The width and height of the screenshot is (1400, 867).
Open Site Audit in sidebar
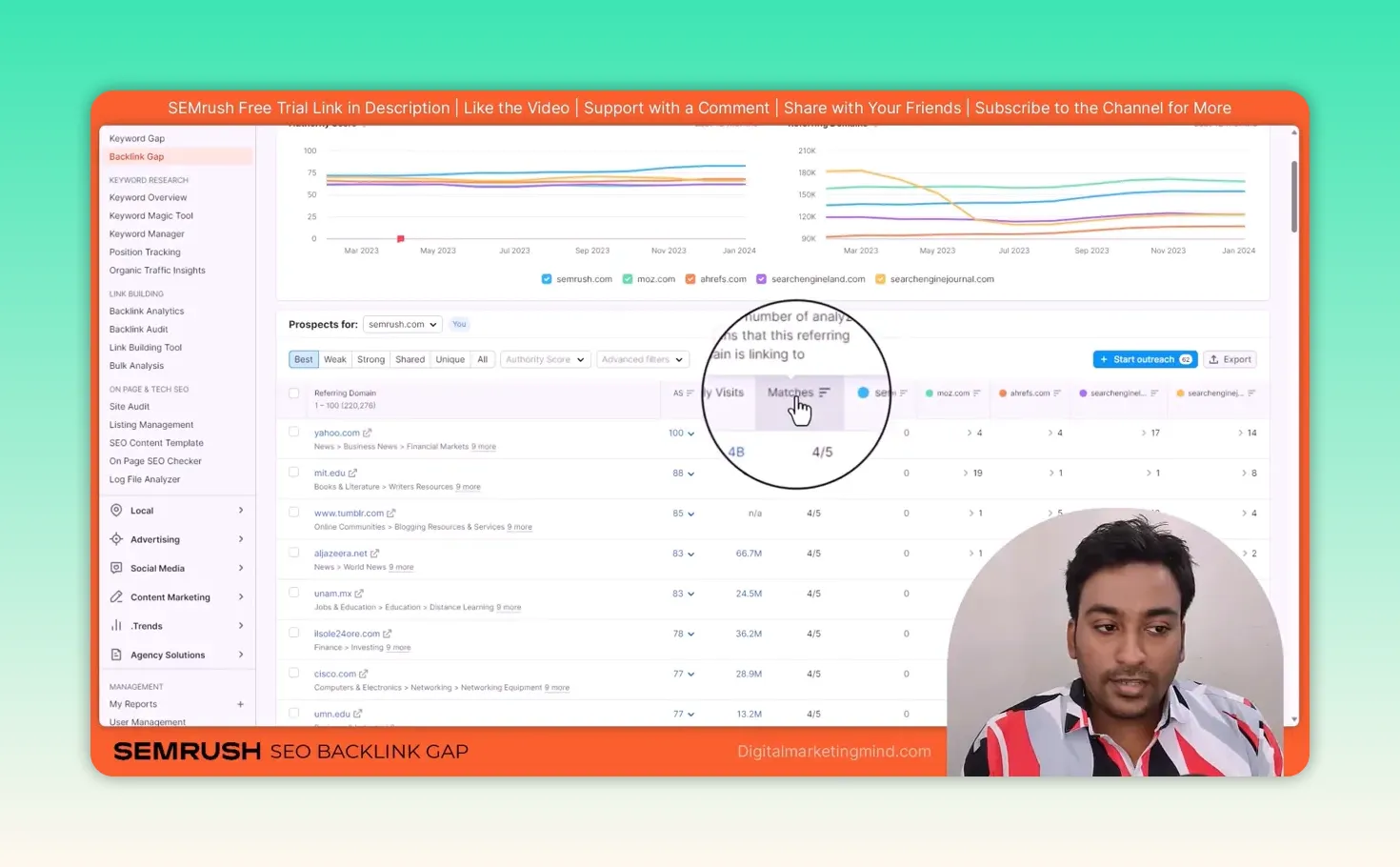pyautogui.click(x=129, y=406)
